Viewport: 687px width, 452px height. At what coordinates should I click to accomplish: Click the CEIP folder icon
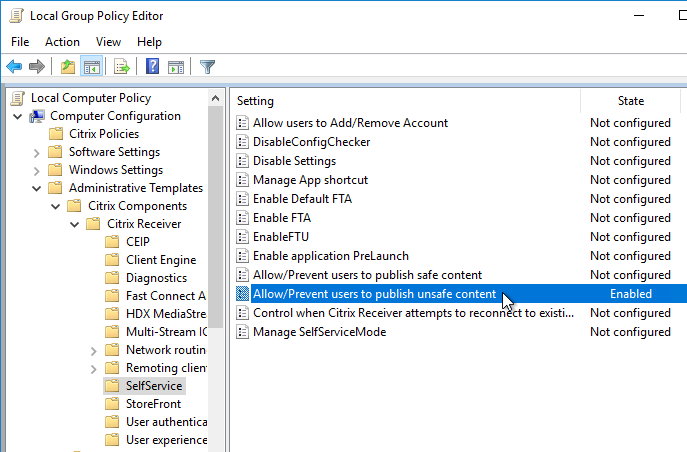(112, 242)
